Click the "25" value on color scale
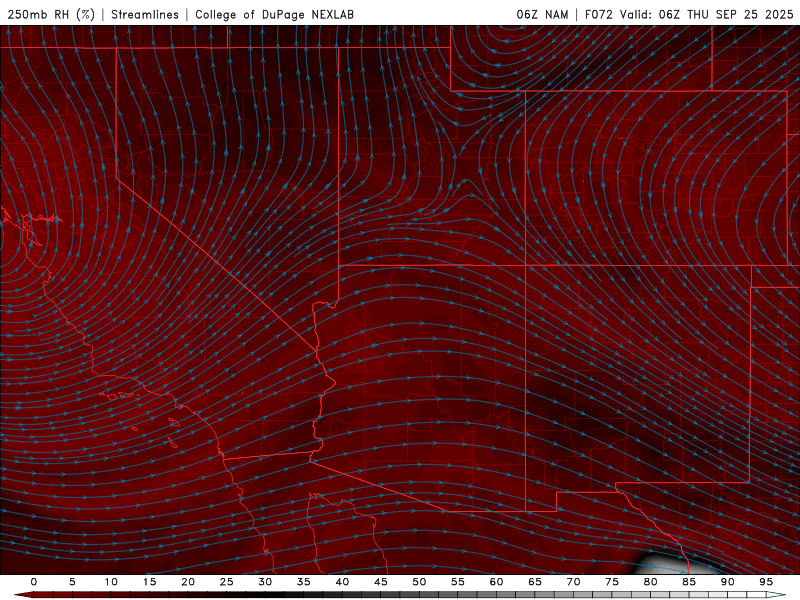The width and height of the screenshot is (800, 600). [x=227, y=582]
